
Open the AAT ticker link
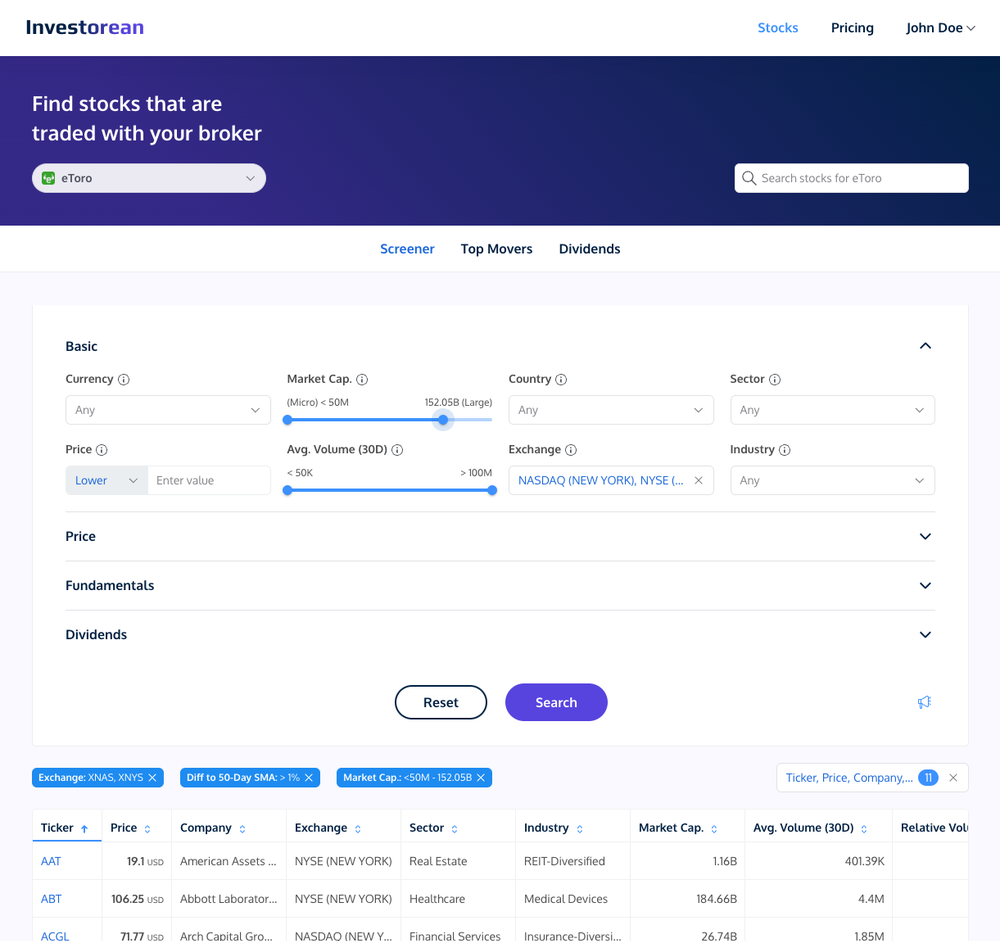50,861
